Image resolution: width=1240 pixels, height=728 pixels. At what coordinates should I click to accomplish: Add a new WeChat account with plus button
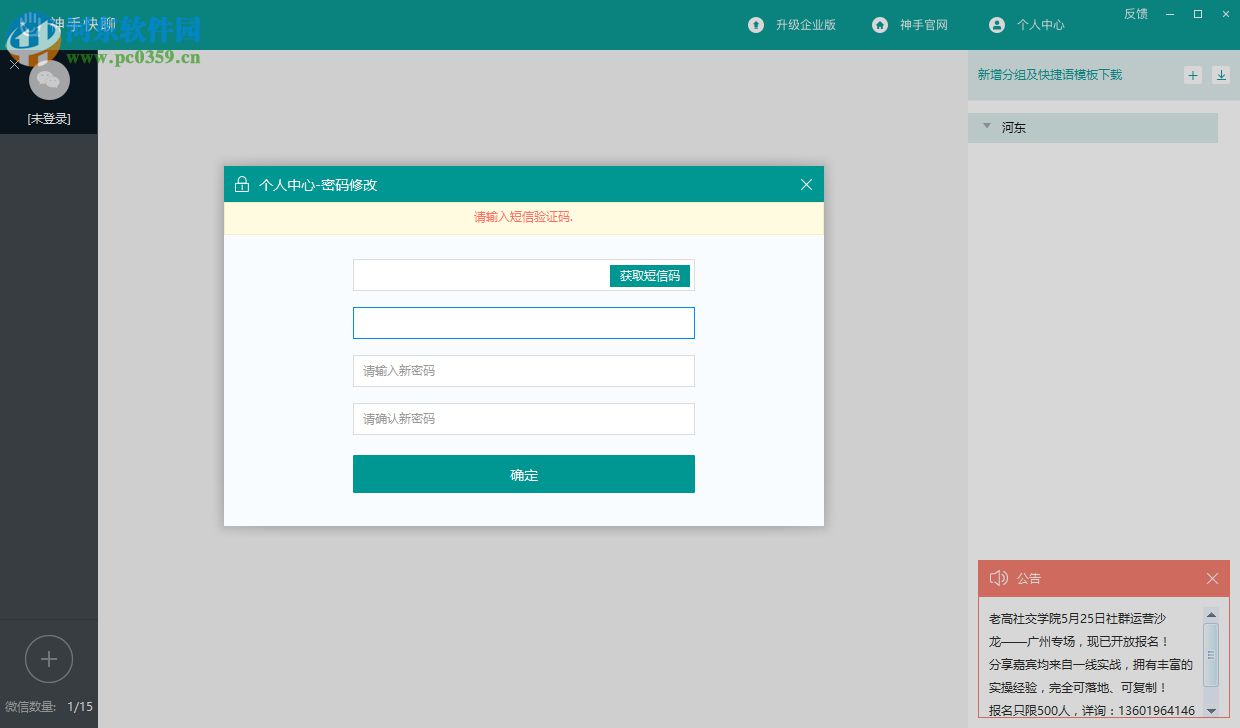coord(49,659)
